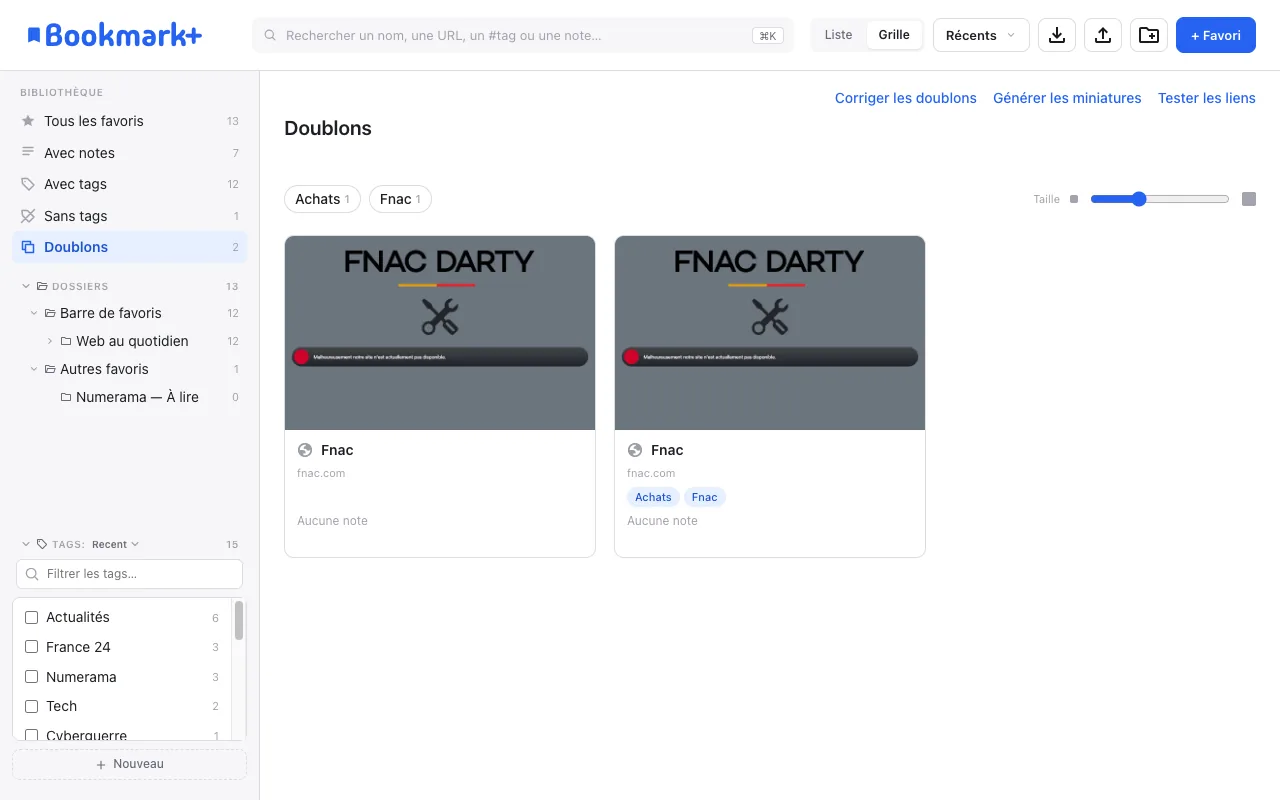This screenshot has height=800, width=1280.
Task: Check the Numerama tag checkbox
Action: [x=31, y=677]
